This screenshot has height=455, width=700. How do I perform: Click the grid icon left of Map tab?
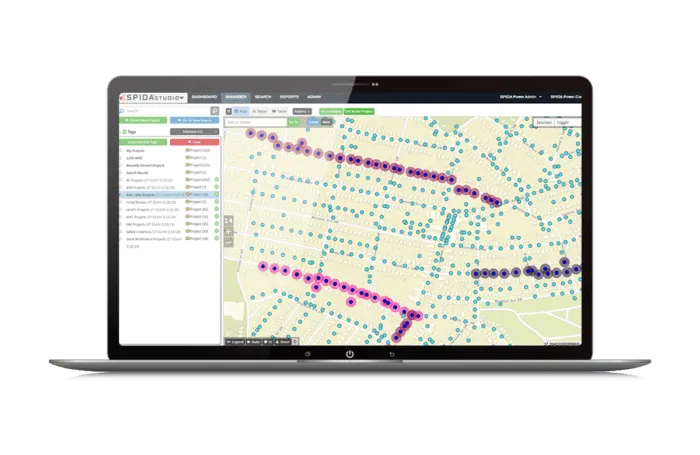pyautogui.click(x=229, y=110)
